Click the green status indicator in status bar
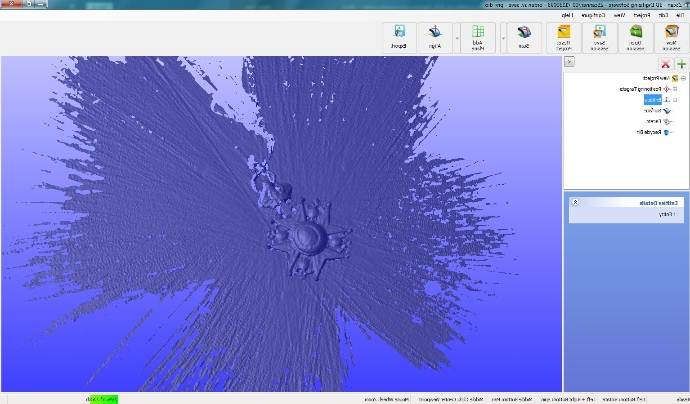This screenshot has width=690, height=404. (x=103, y=399)
